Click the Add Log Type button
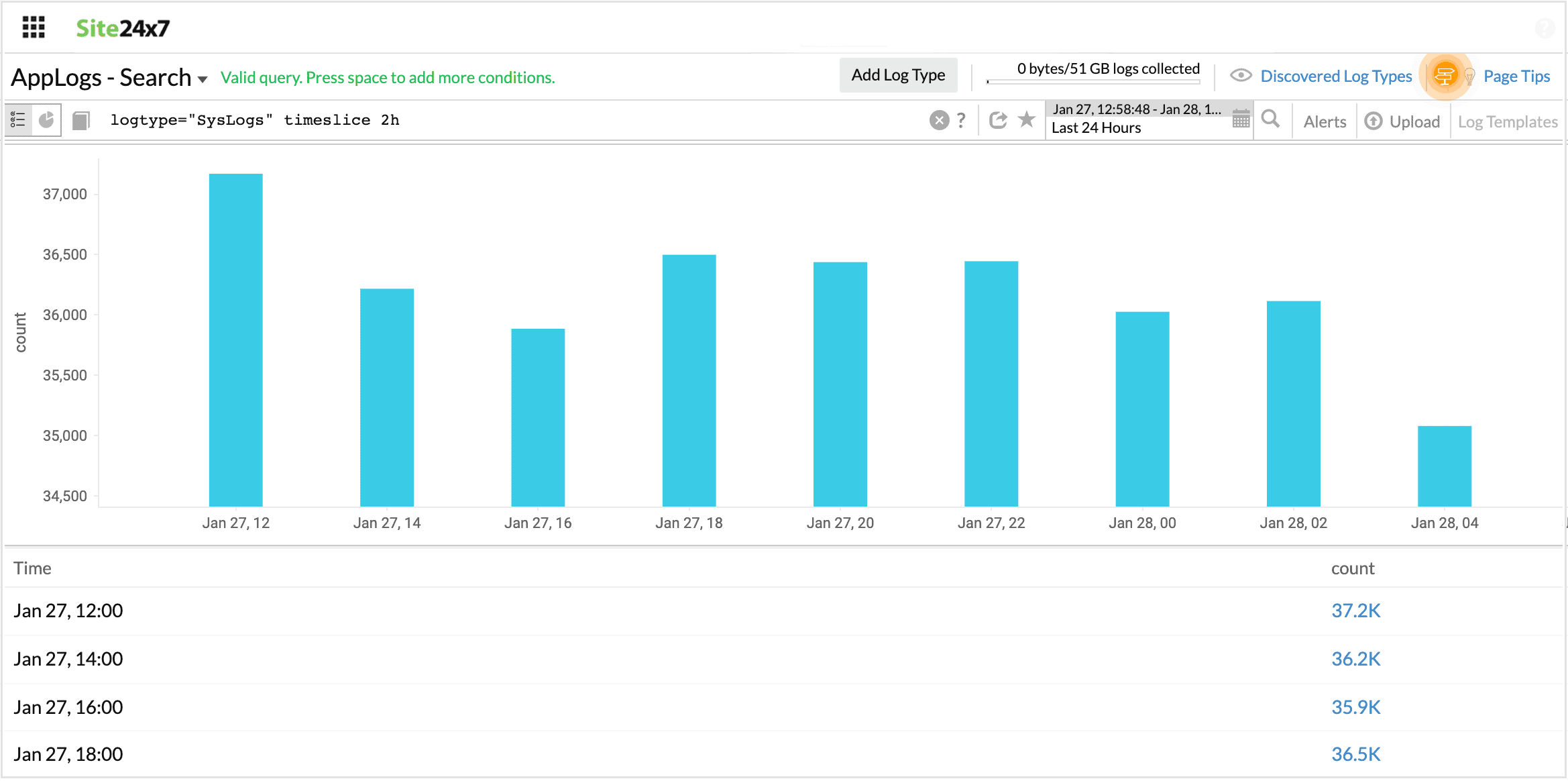 pyautogui.click(x=898, y=75)
